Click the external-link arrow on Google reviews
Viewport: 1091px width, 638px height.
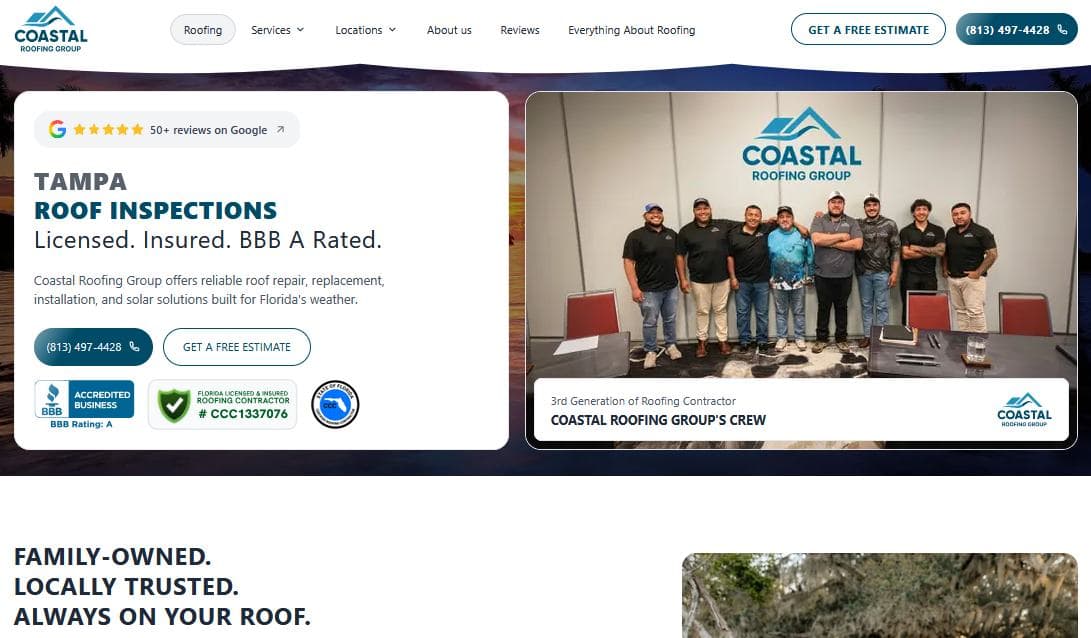(280, 129)
